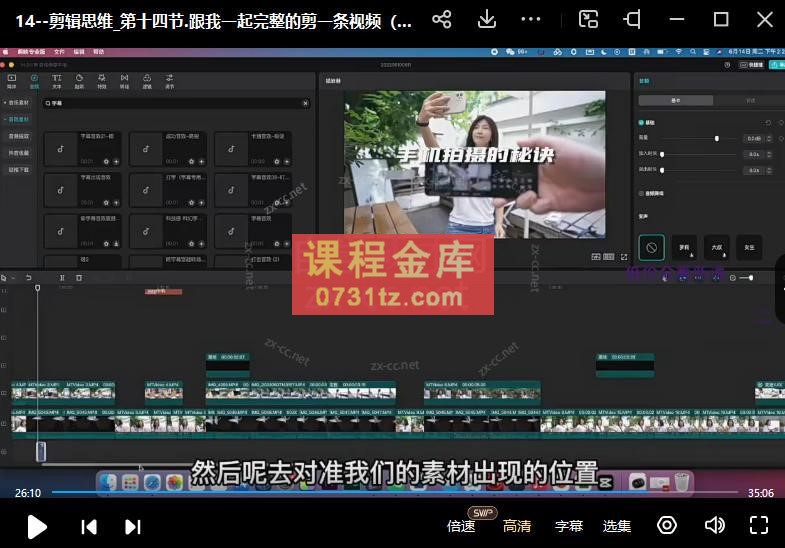The image size is (785, 548).
Task: Enable the 音频降噪 noise reduction checkbox
Action: pos(641,193)
